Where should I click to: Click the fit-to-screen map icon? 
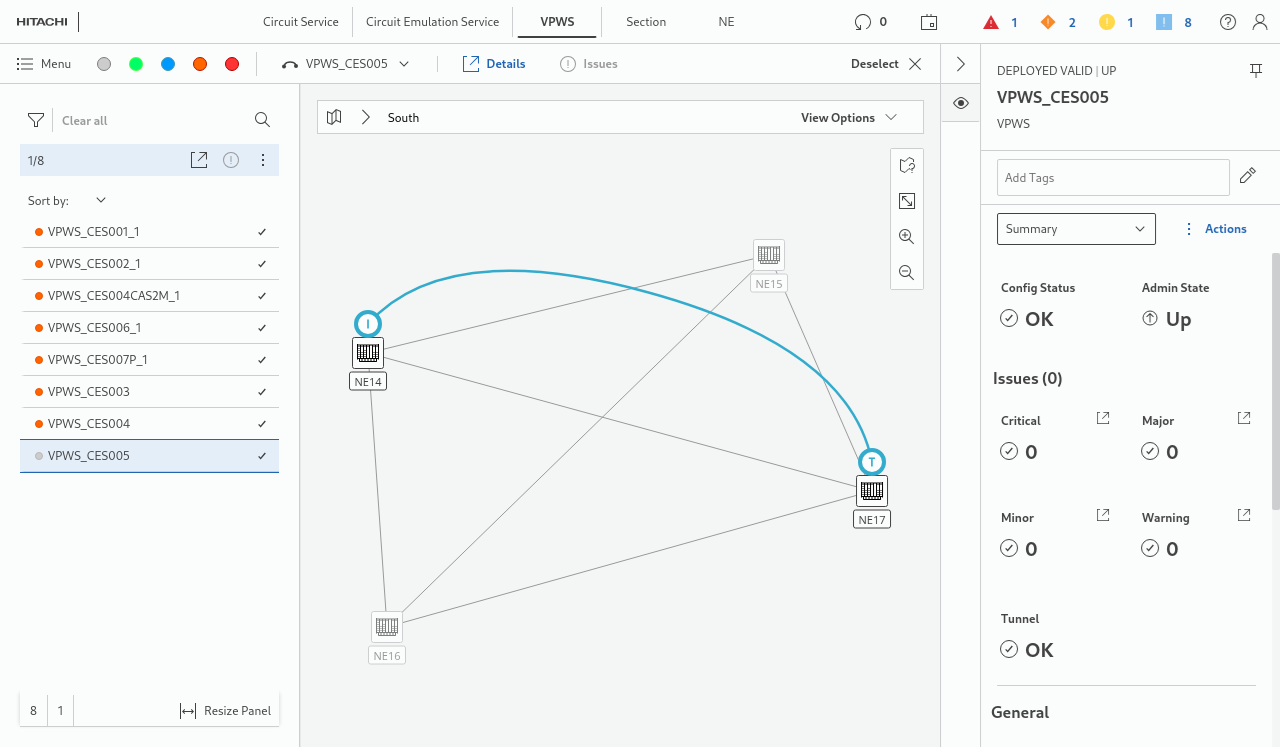coord(907,201)
